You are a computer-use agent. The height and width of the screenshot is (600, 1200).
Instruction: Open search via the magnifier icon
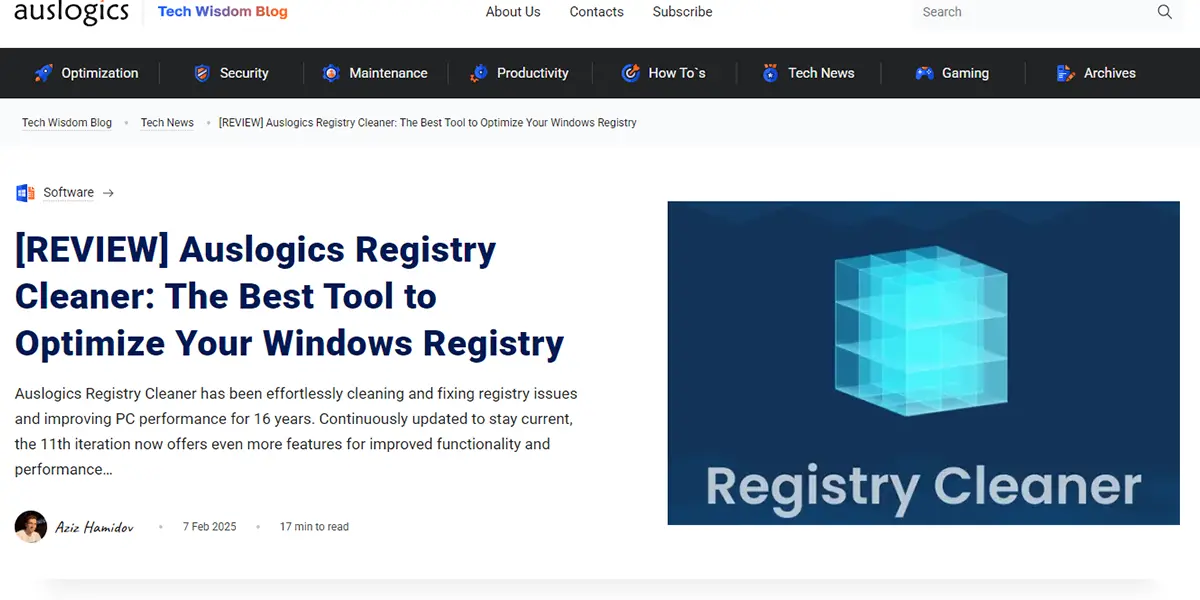click(1165, 12)
